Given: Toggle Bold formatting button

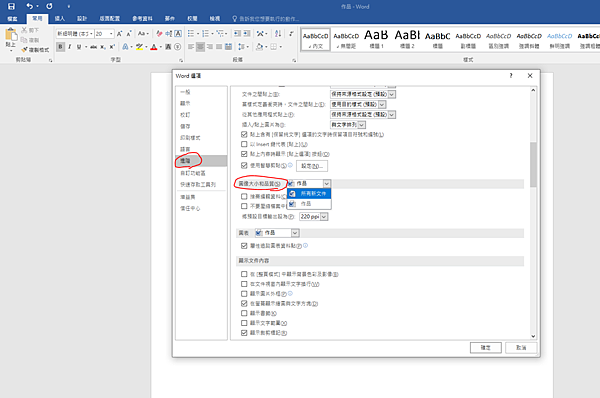Looking at the screenshot, I should tap(60, 47).
